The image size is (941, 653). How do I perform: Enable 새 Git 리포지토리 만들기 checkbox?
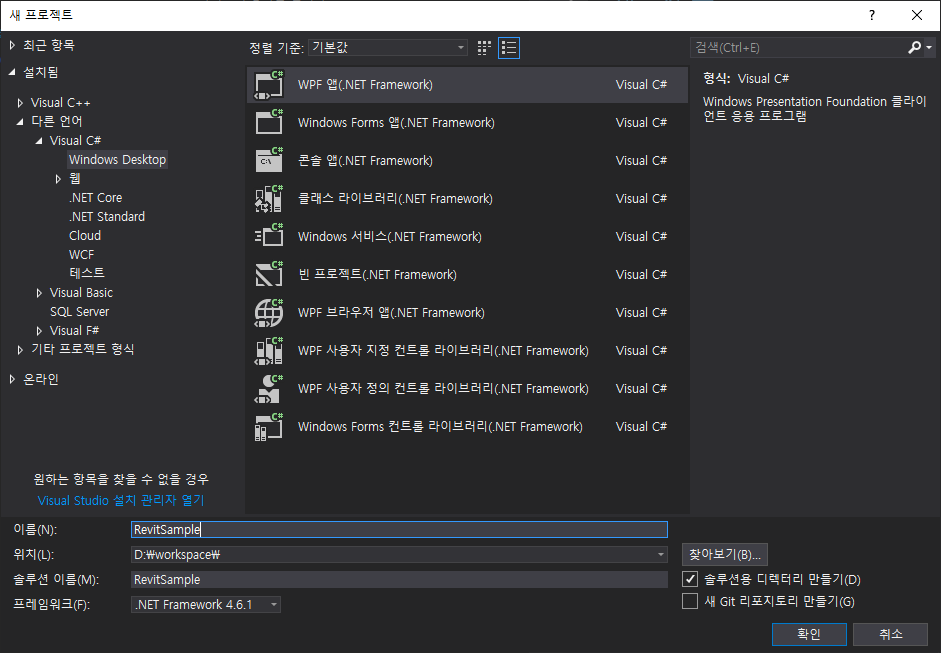click(x=690, y=601)
